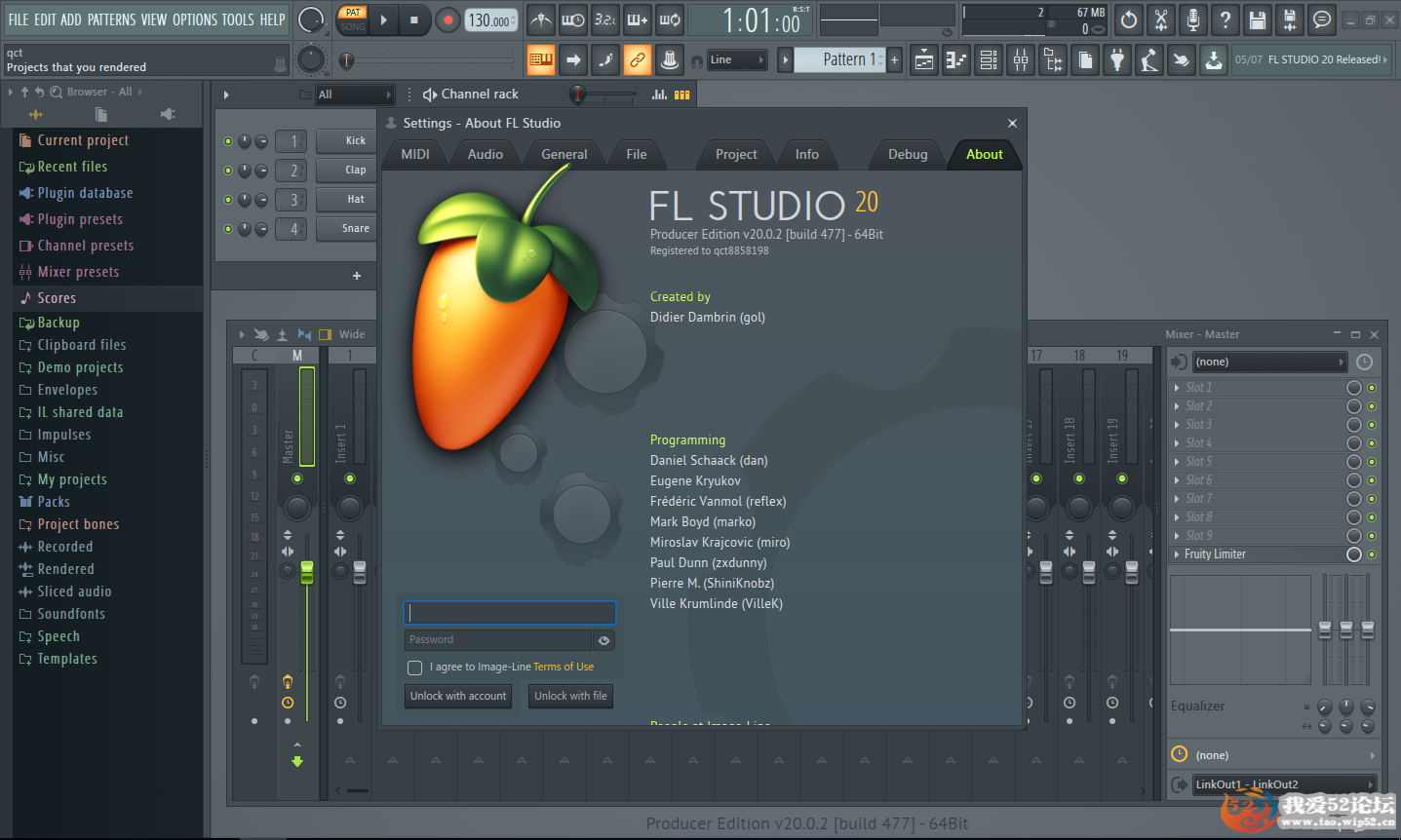Open the TOOLS menu

(x=238, y=19)
